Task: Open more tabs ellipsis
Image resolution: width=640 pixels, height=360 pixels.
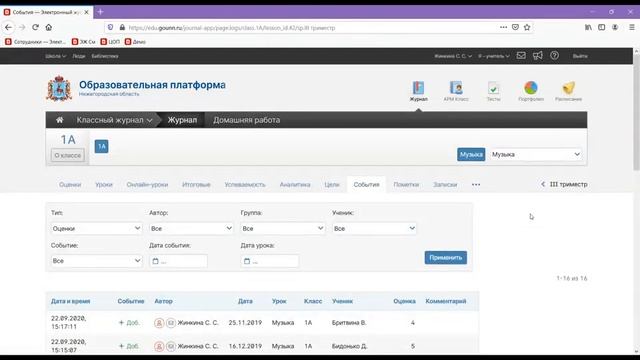Action: tap(476, 184)
